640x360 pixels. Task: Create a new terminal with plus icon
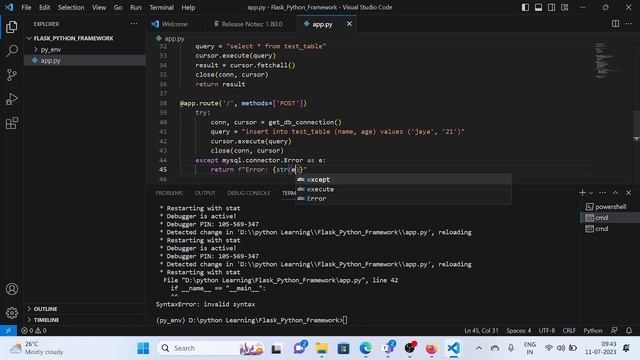pos(582,192)
